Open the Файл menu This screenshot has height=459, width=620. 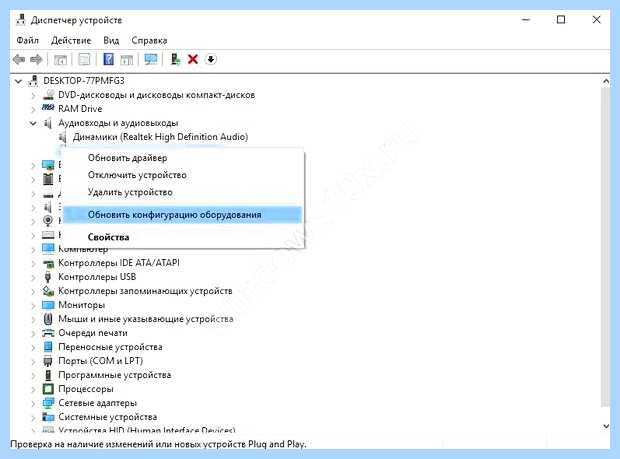pyautogui.click(x=28, y=40)
